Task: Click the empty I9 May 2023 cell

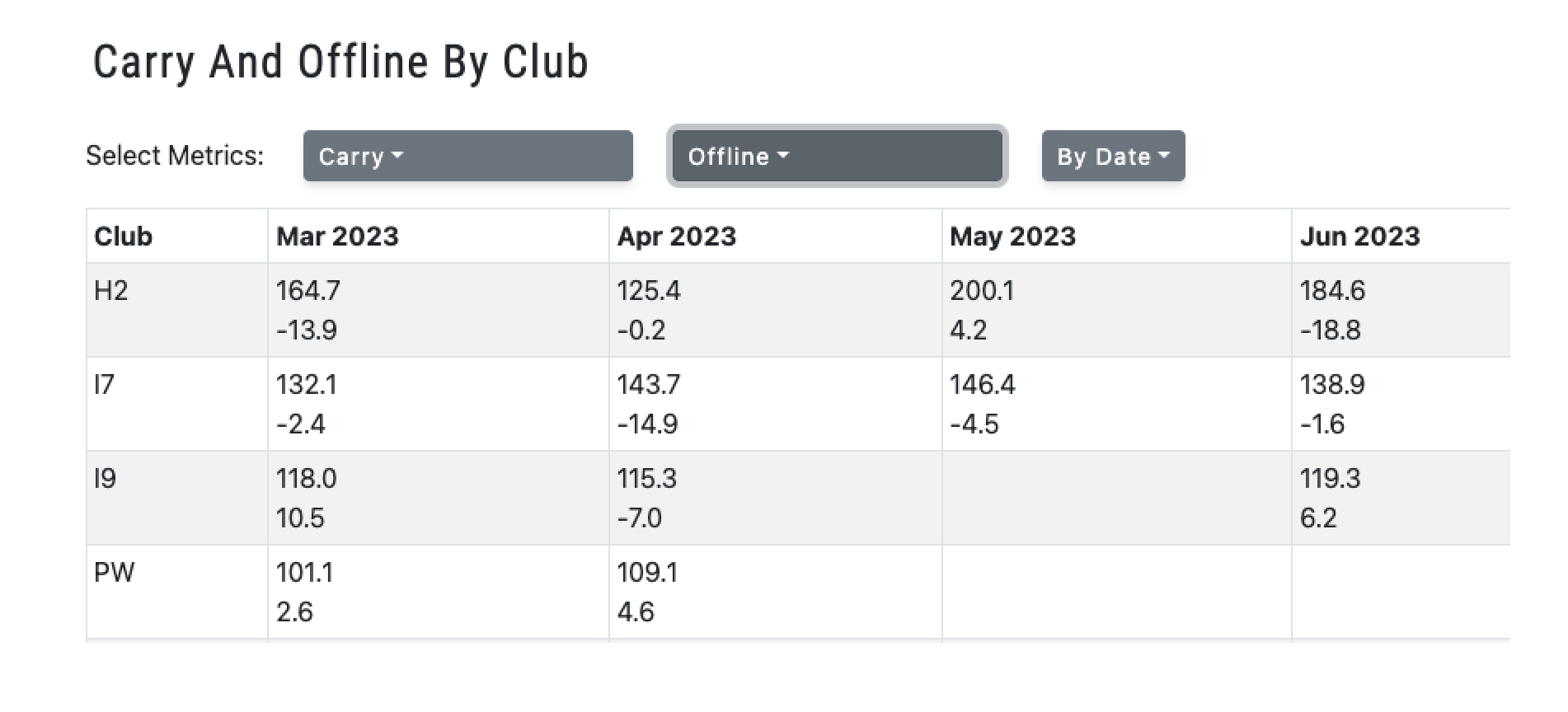Action: [x=1116, y=498]
